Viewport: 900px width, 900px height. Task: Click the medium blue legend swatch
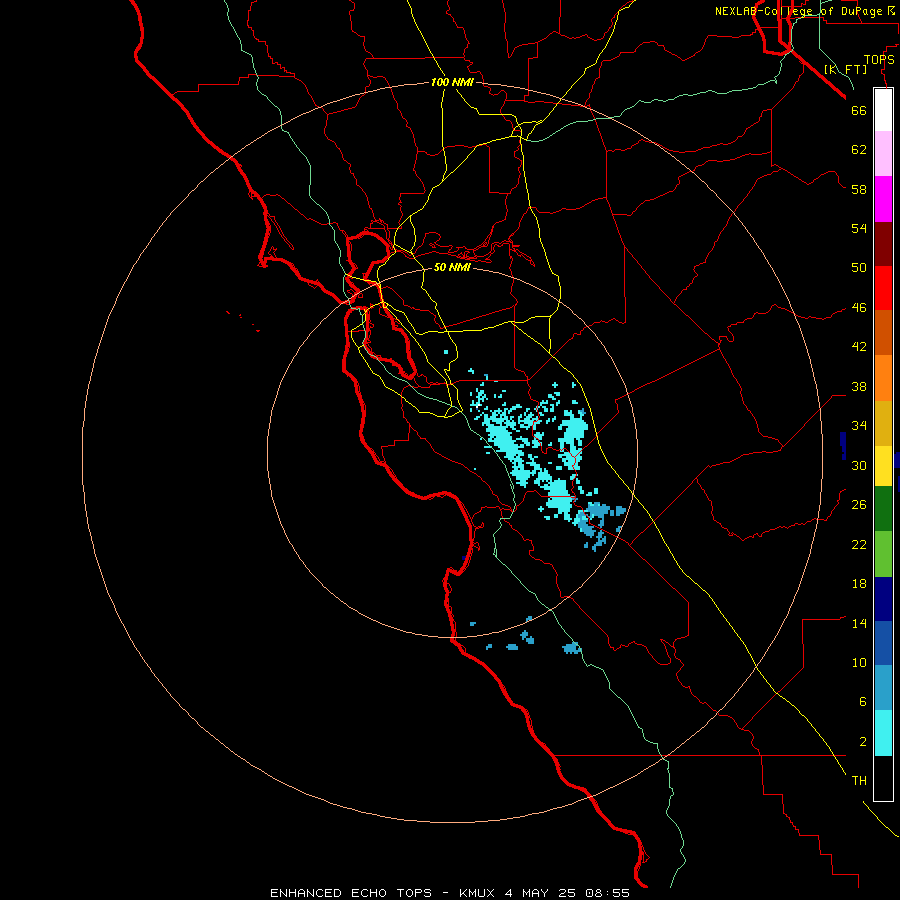[883, 643]
